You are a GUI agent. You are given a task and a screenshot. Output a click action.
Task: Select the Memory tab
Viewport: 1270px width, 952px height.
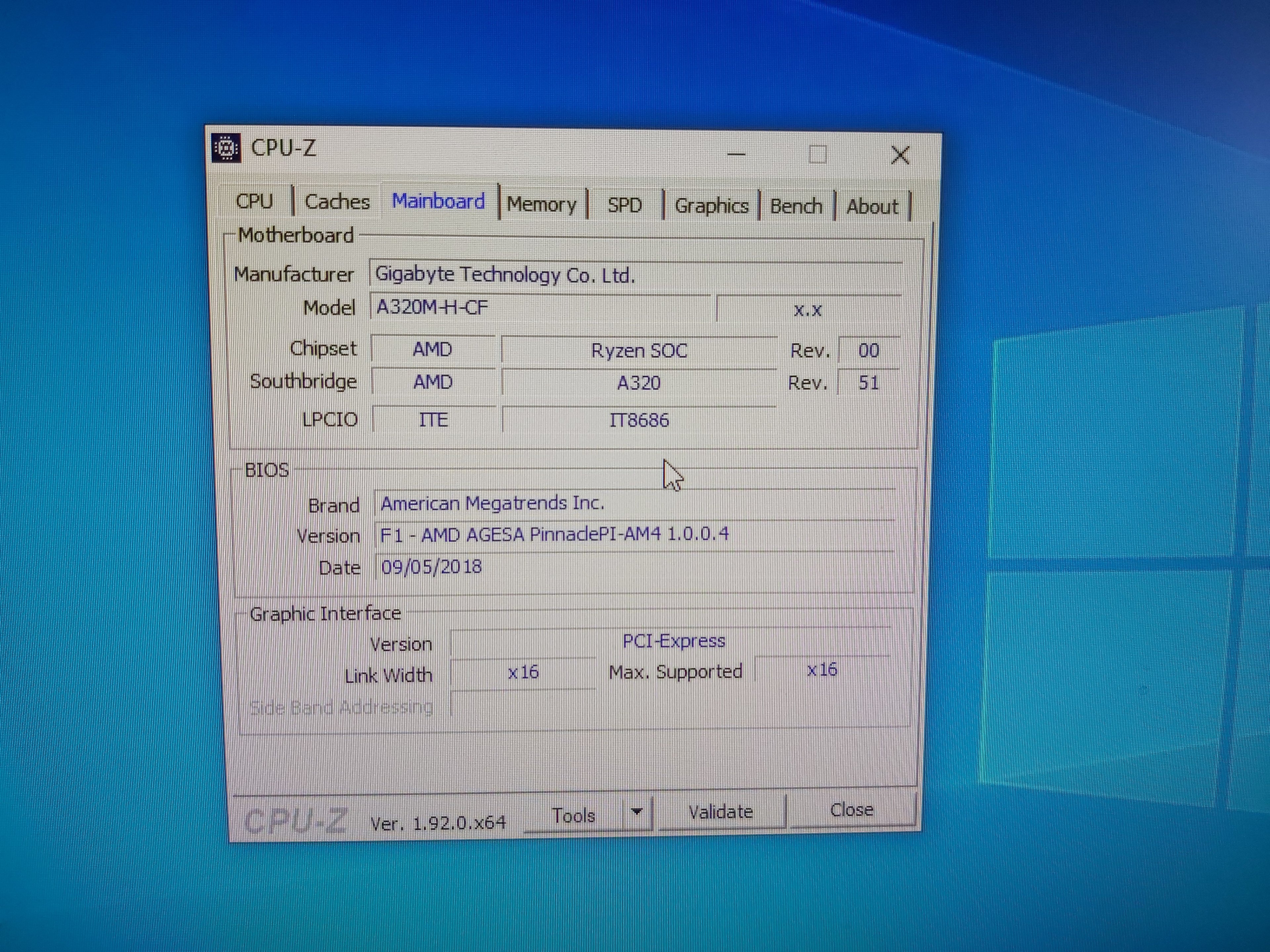click(541, 204)
